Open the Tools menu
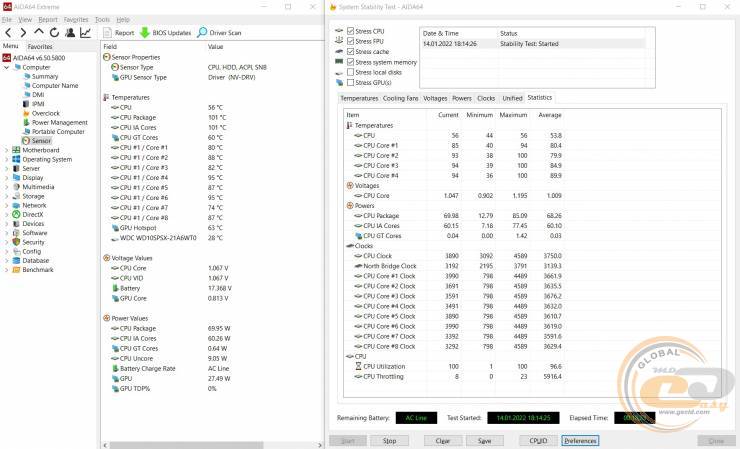 click(102, 20)
